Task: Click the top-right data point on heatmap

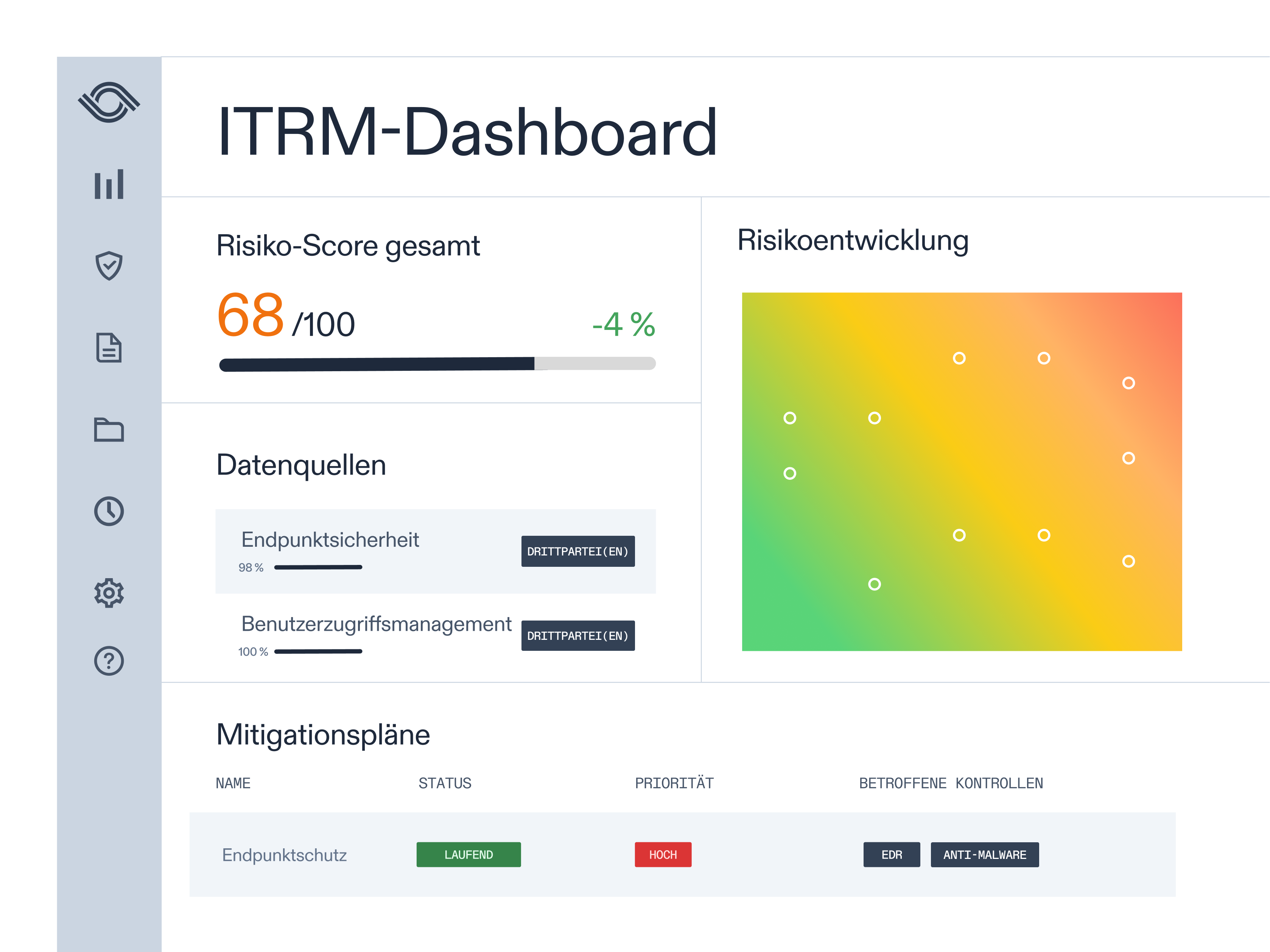Action: click(x=1129, y=383)
